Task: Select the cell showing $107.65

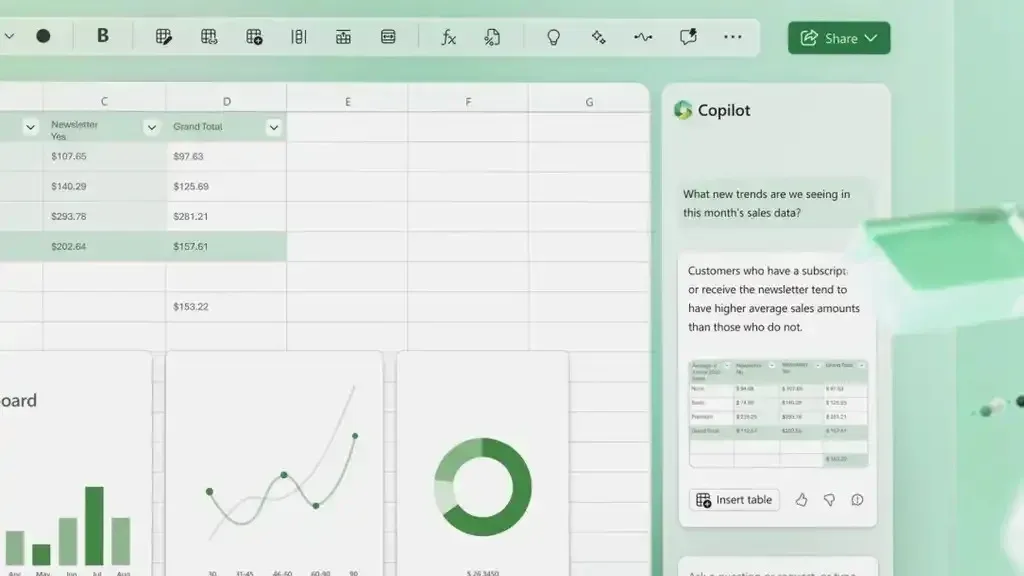Action: point(104,157)
